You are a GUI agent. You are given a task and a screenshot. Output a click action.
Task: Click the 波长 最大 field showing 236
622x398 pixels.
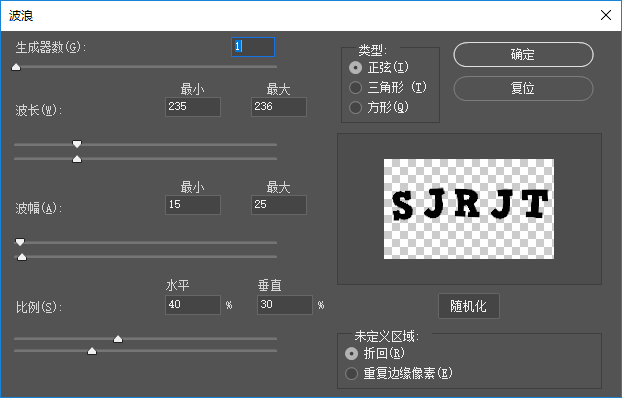point(279,107)
